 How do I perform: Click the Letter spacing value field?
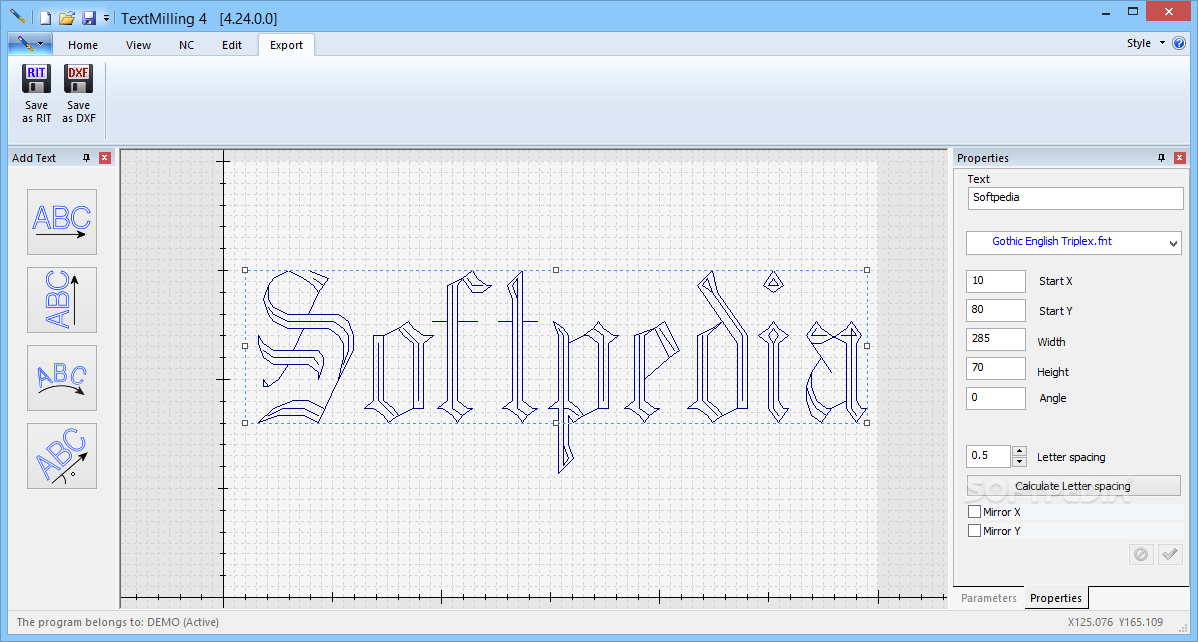989,456
